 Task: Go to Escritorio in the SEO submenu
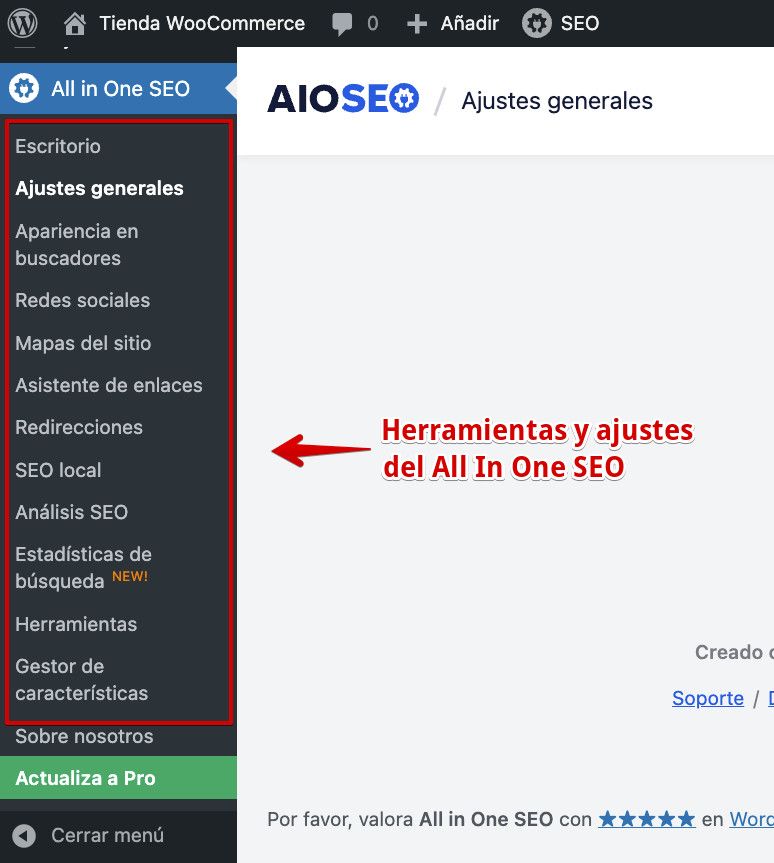(x=58, y=146)
